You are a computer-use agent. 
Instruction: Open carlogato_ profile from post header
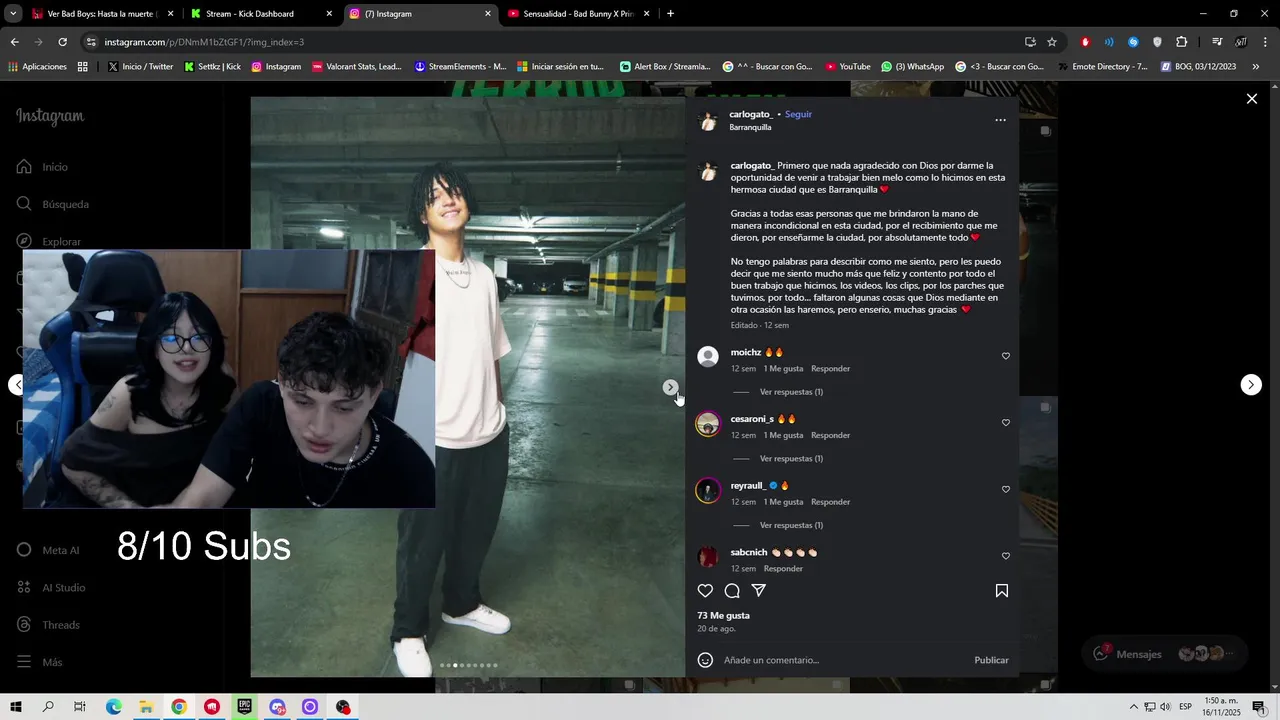pyautogui.click(x=751, y=114)
